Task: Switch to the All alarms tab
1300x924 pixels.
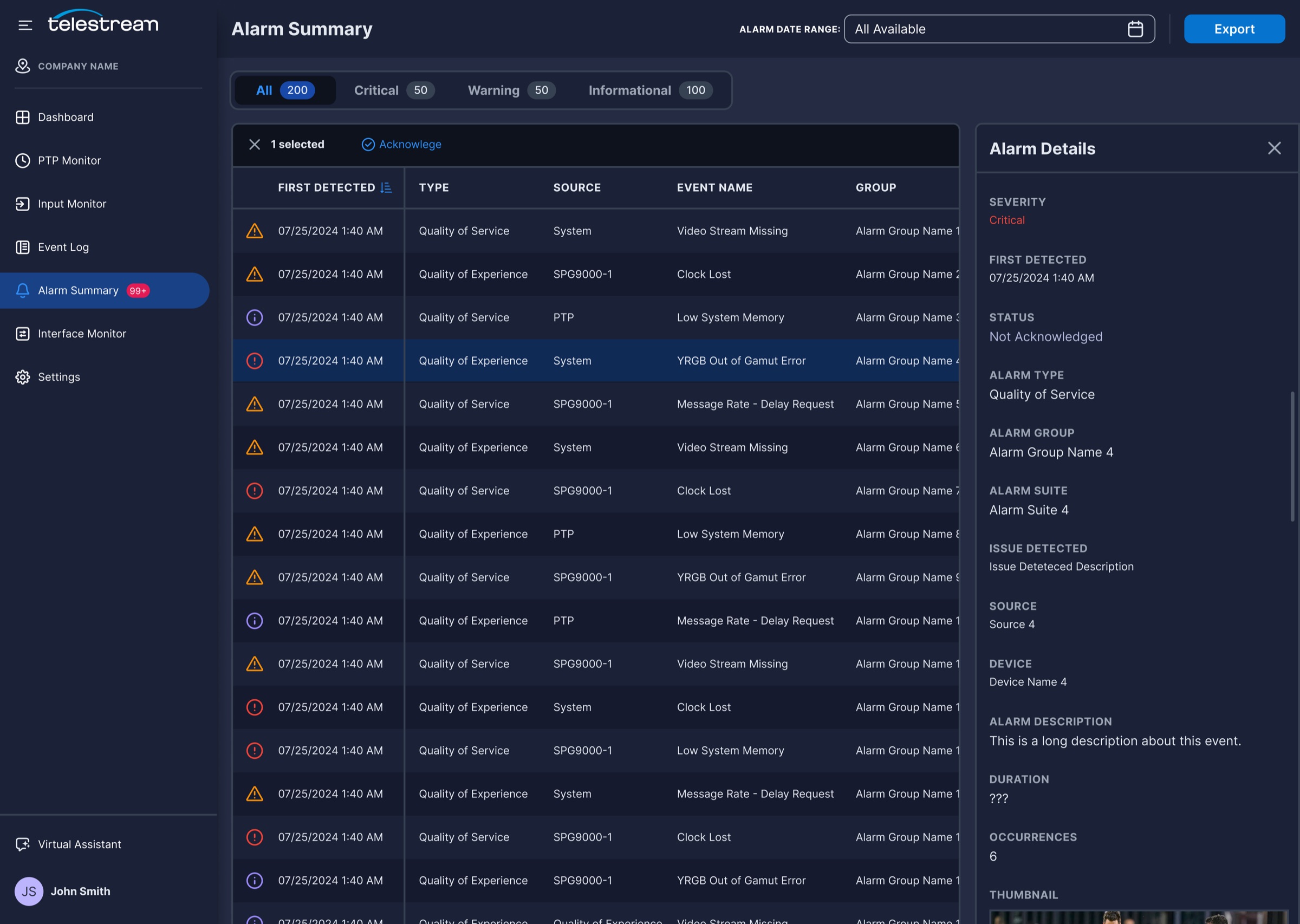Action: (285, 90)
